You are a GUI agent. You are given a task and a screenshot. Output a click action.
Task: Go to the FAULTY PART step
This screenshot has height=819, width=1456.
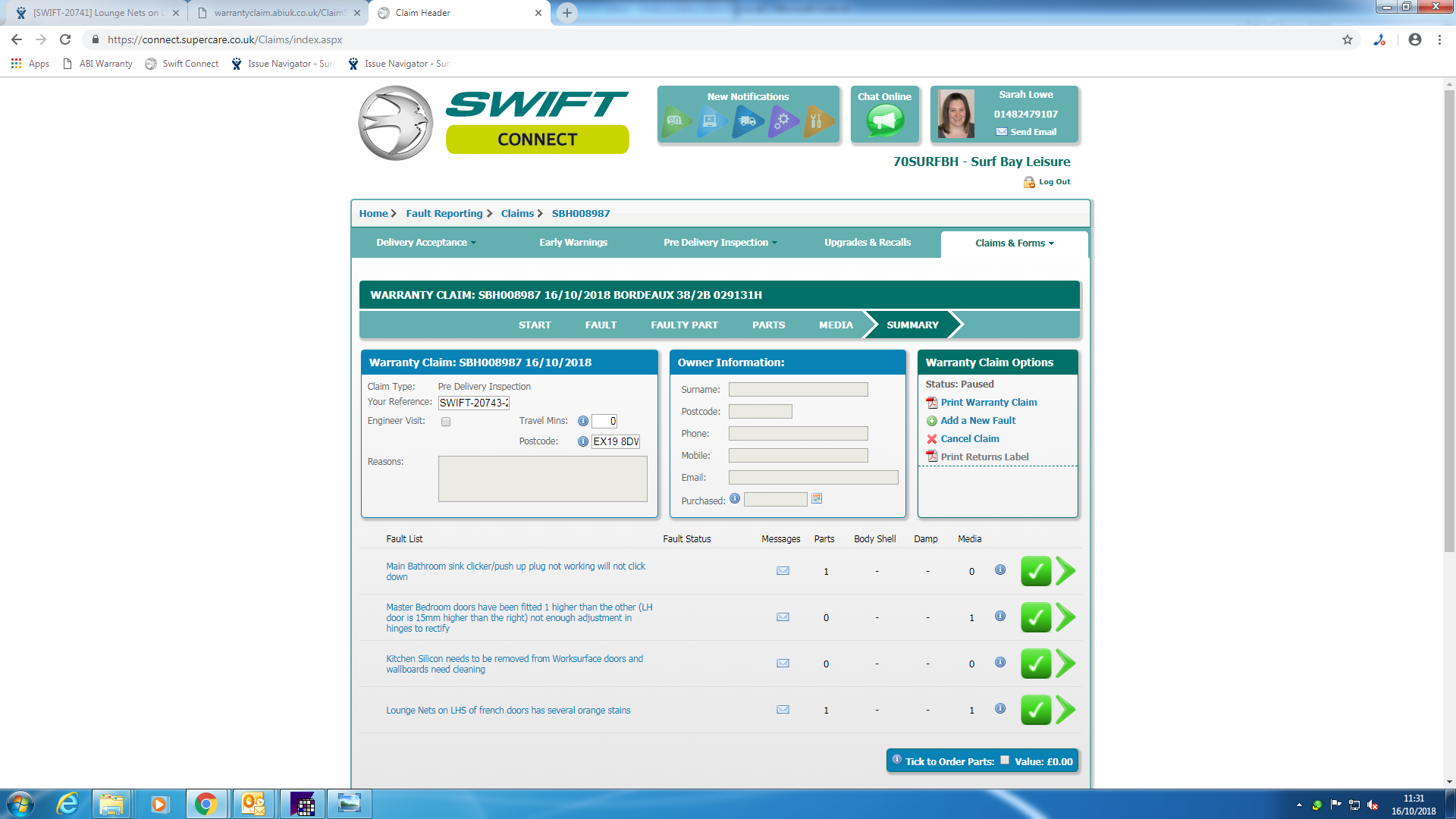pyautogui.click(x=684, y=325)
